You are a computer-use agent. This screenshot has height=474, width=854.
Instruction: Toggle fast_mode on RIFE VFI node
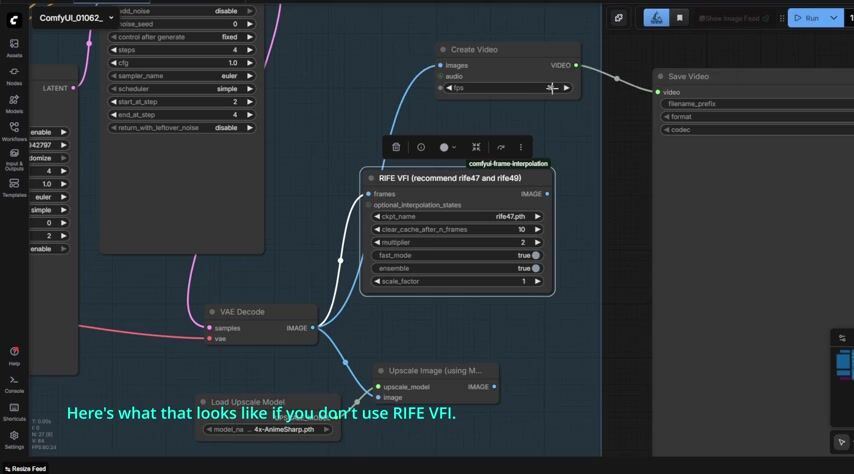point(535,255)
